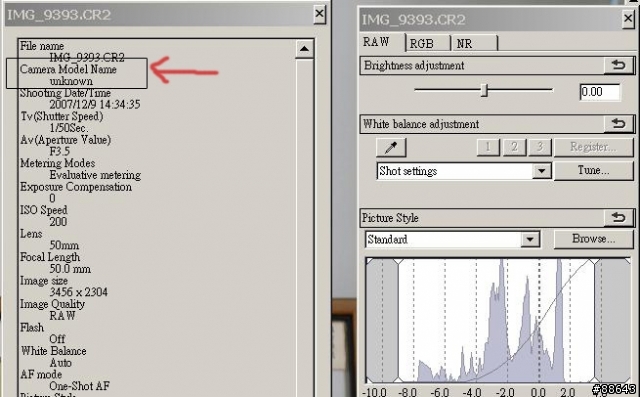Click the 'Evaluative metering' value
Image resolution: width=640 pixels, height=397 pixels.
pyautogui.click(x=95, y=175)
